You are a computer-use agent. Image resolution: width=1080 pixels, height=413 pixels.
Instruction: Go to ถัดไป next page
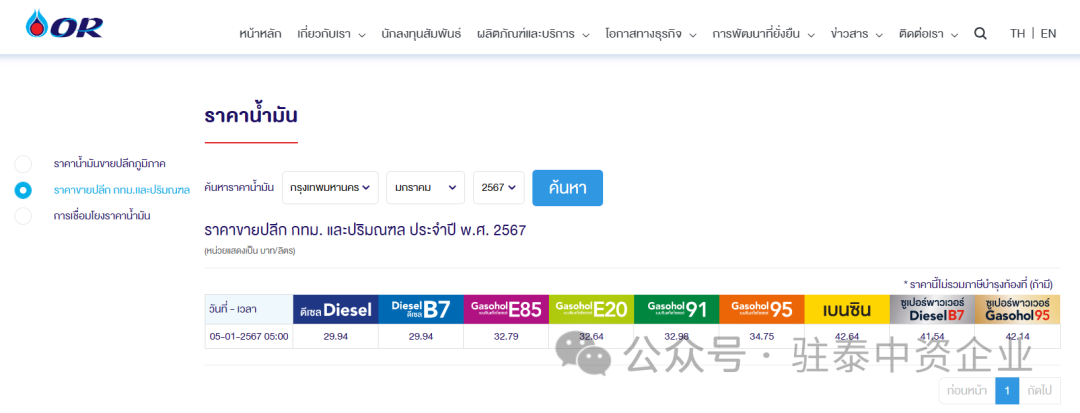coord(1039,391)
